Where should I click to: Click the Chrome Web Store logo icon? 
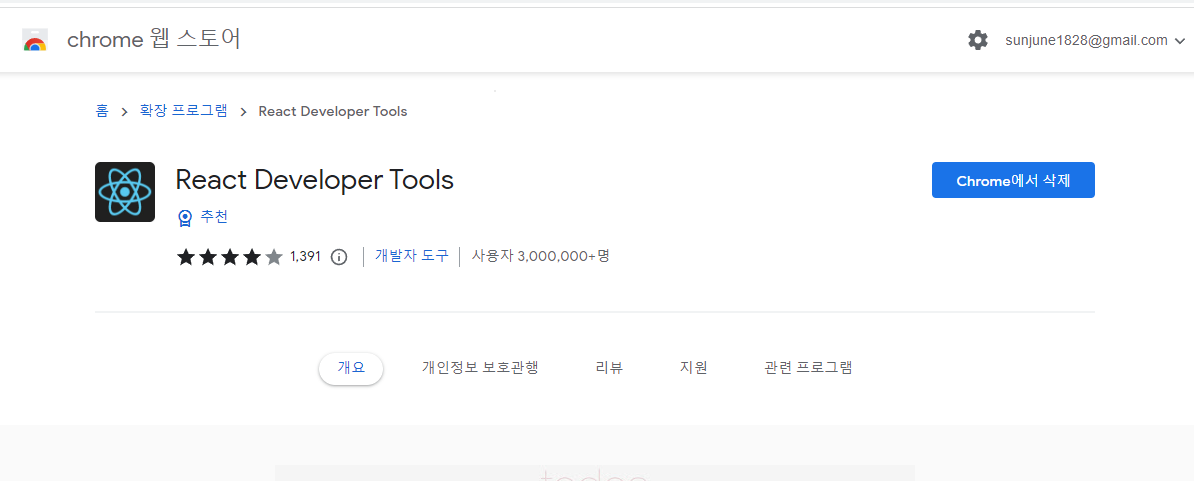click(35, 40)
